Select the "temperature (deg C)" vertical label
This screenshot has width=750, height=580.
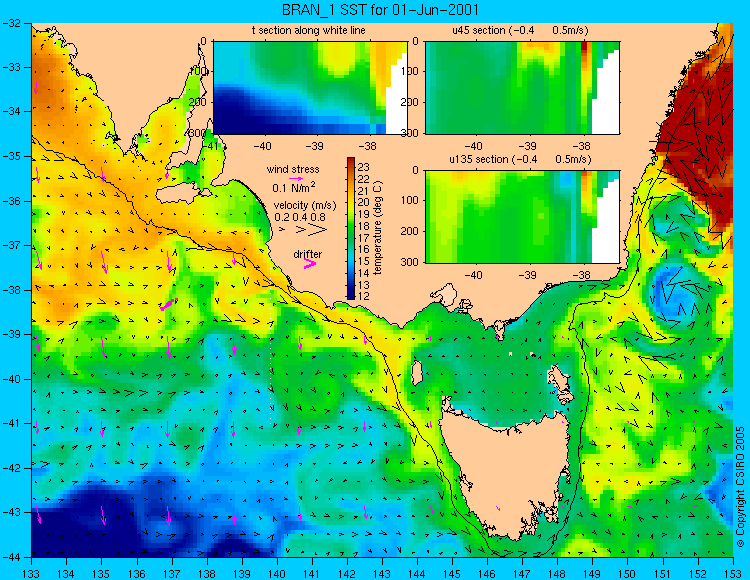click(x=378, y=228)
